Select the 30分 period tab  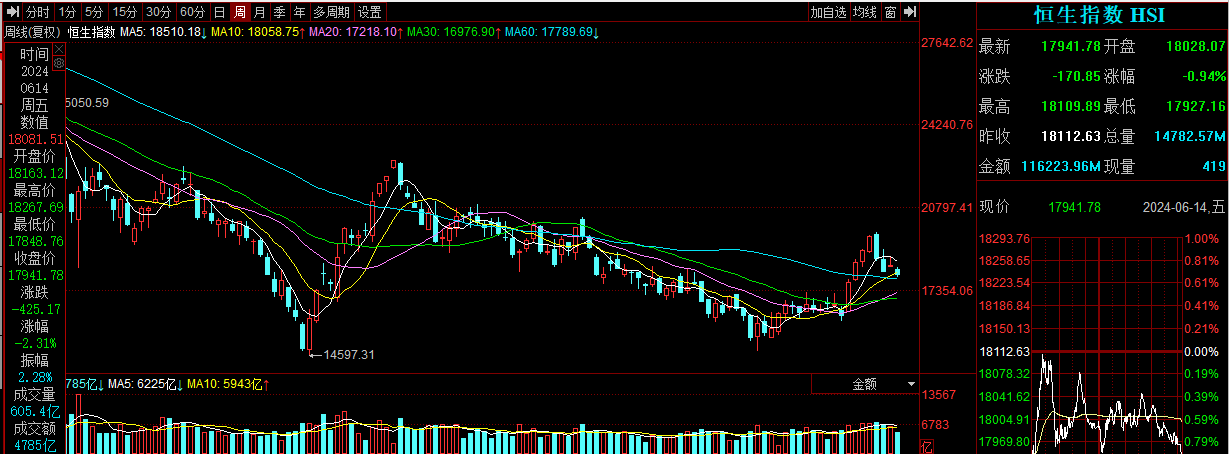pos(159,12)
